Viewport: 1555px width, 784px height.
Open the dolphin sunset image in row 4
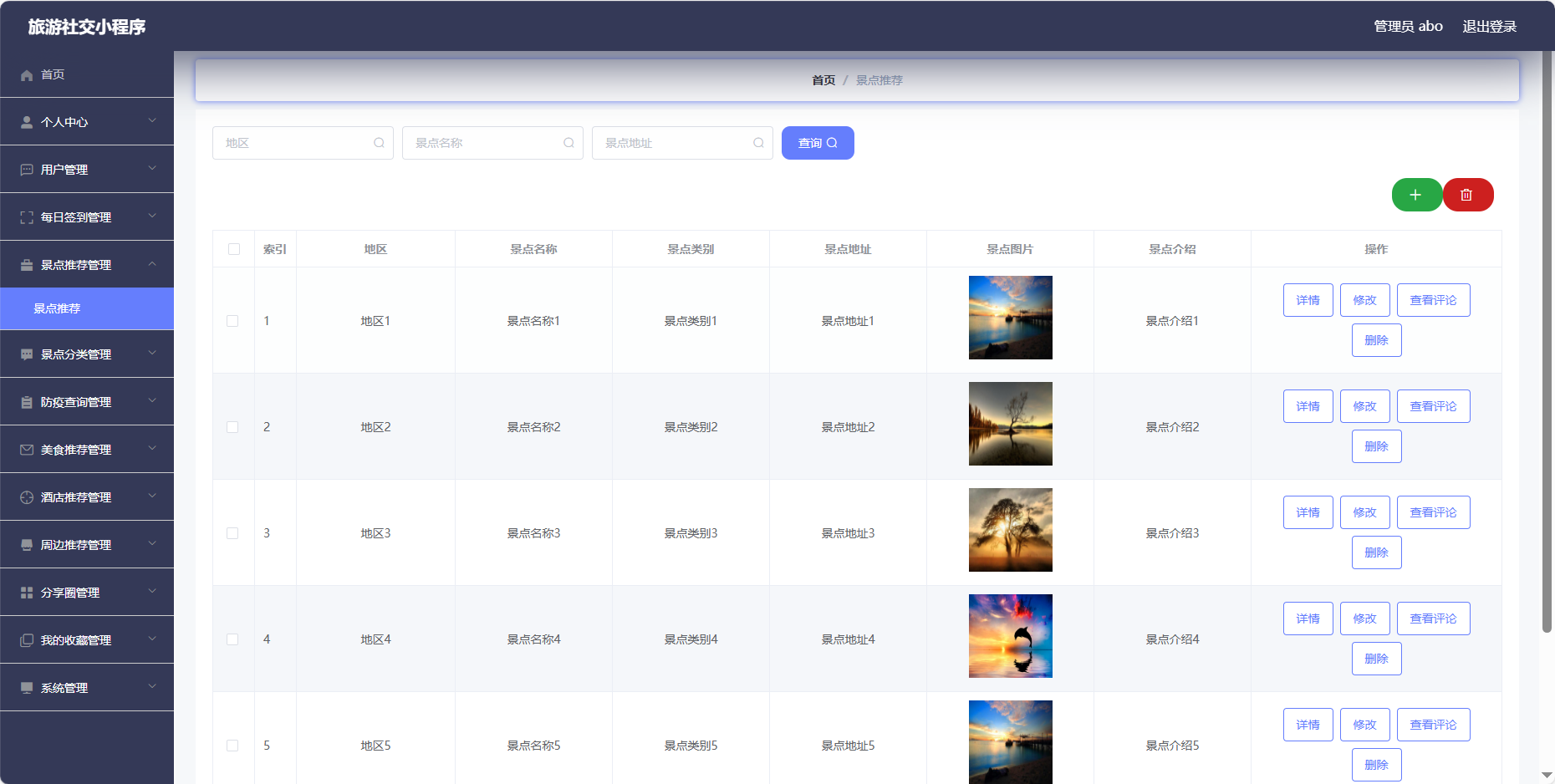(1011, 636)
